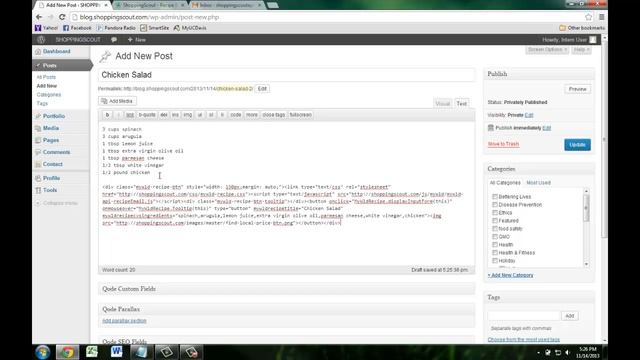
Task: Click Add New Category link
Action: click(x=510, y=276)
